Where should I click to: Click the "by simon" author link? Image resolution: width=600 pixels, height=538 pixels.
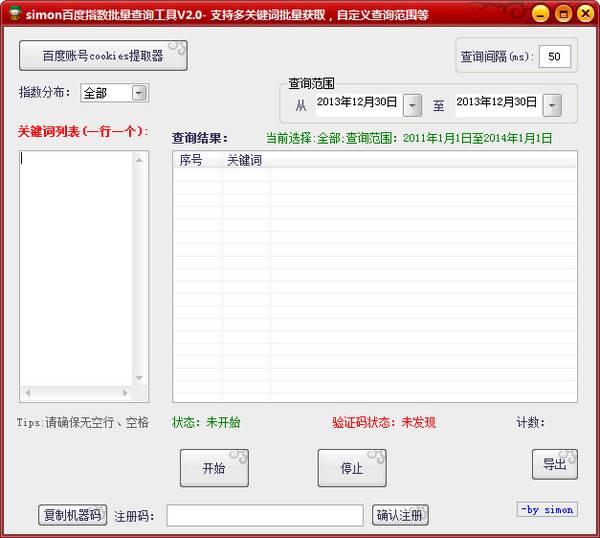tap(547, 509)
